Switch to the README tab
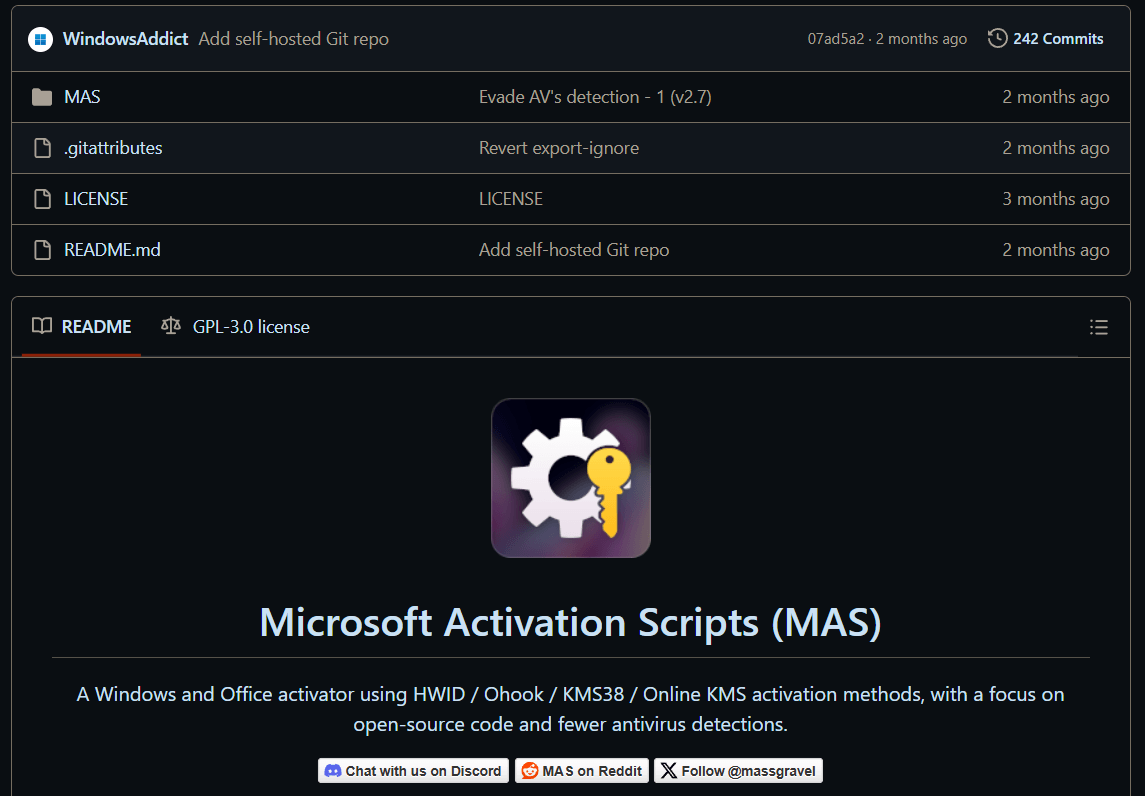The width and height of the screenshot is (1145, 796). pos(82,326)
